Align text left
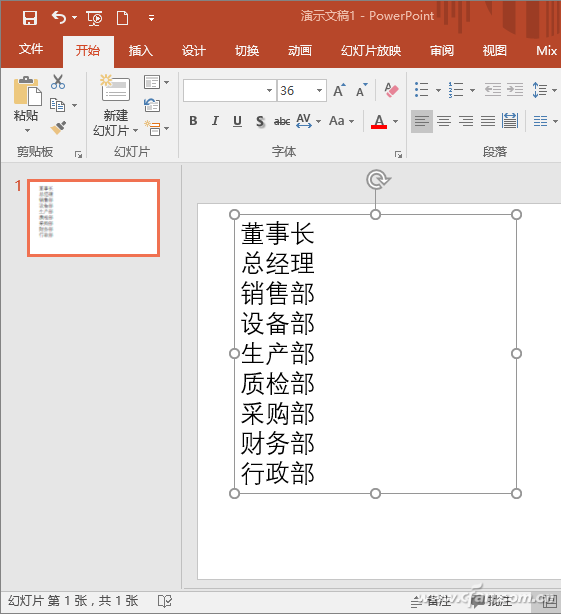 point(422,121)
